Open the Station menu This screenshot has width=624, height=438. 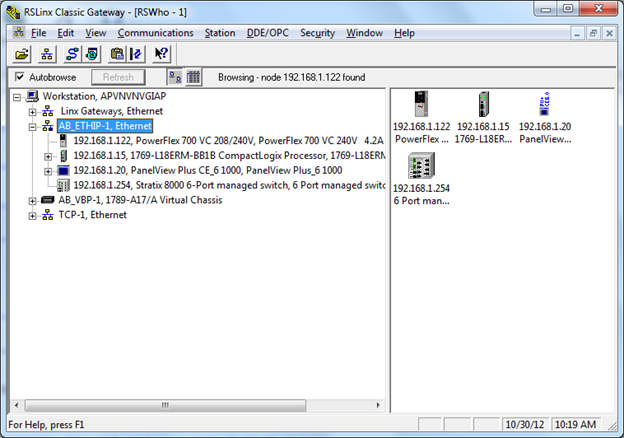pyautogui.click(x=220, y=33)
